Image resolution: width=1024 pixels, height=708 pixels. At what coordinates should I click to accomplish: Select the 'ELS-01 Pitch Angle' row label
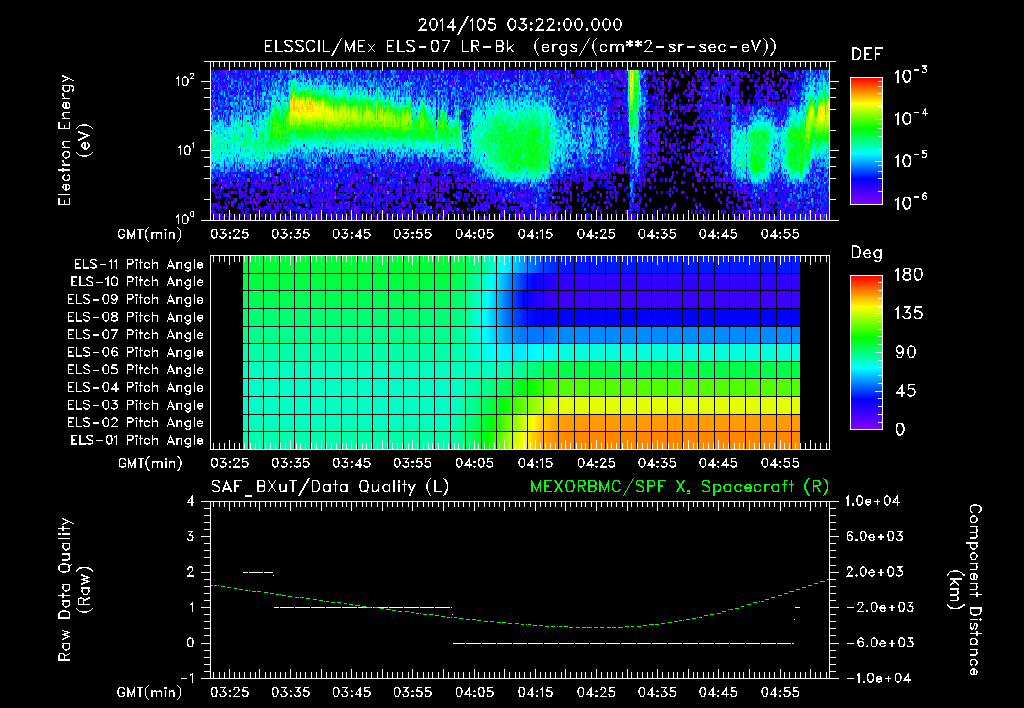point(137,440)
